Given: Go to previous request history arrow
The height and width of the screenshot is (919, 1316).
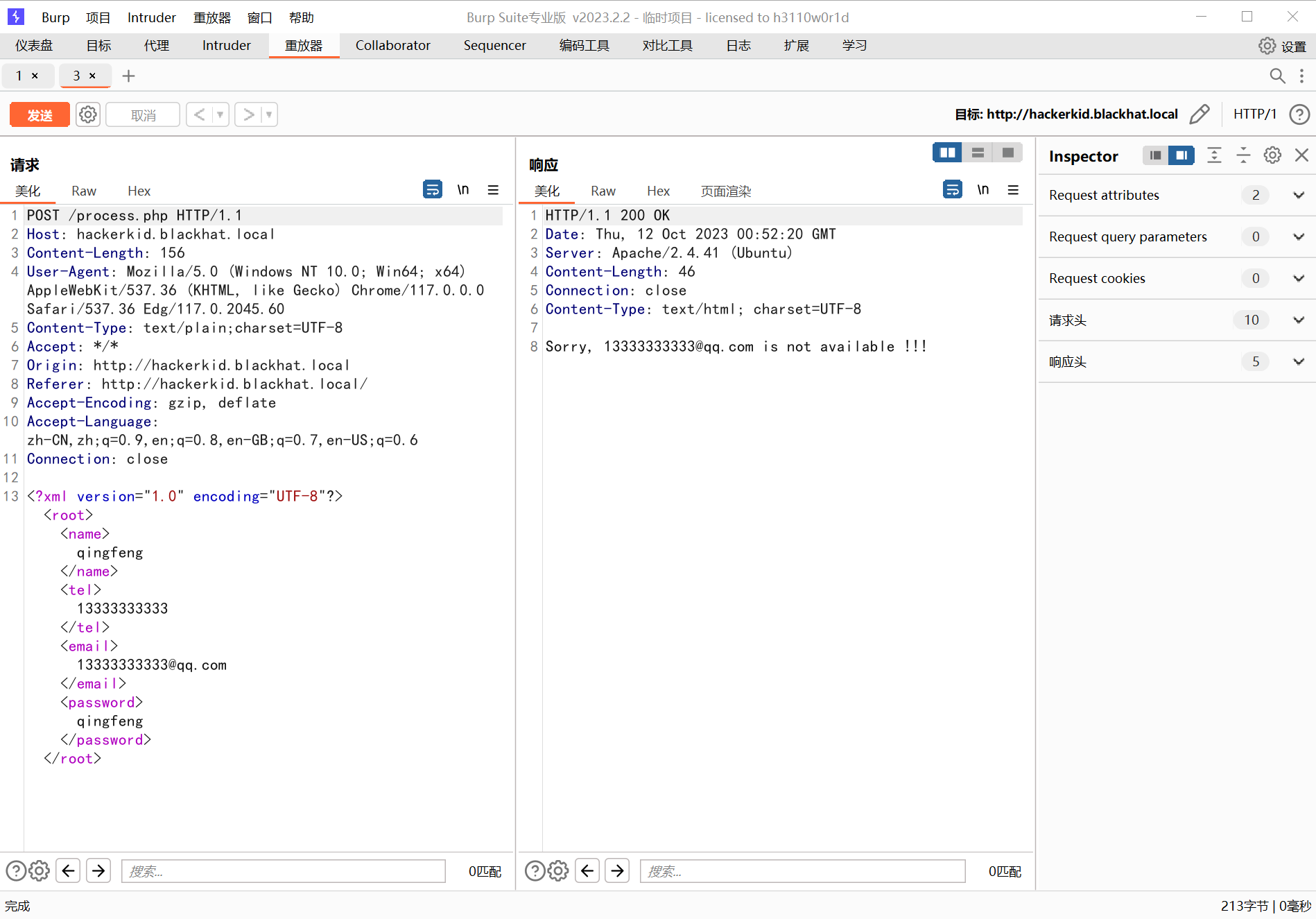Looking at the screenshot, I should [199, 114].
